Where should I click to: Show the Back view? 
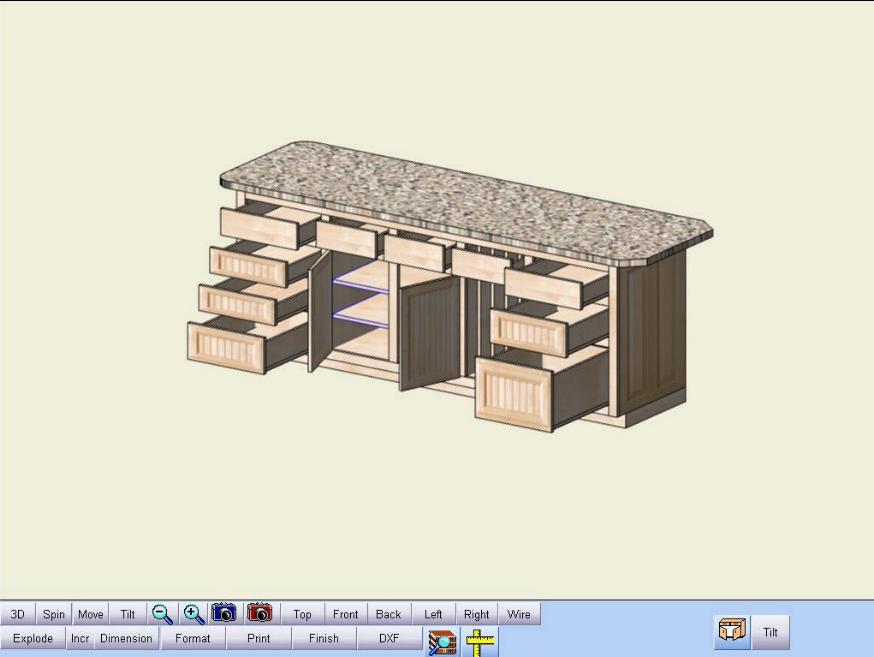pos(389,614)
